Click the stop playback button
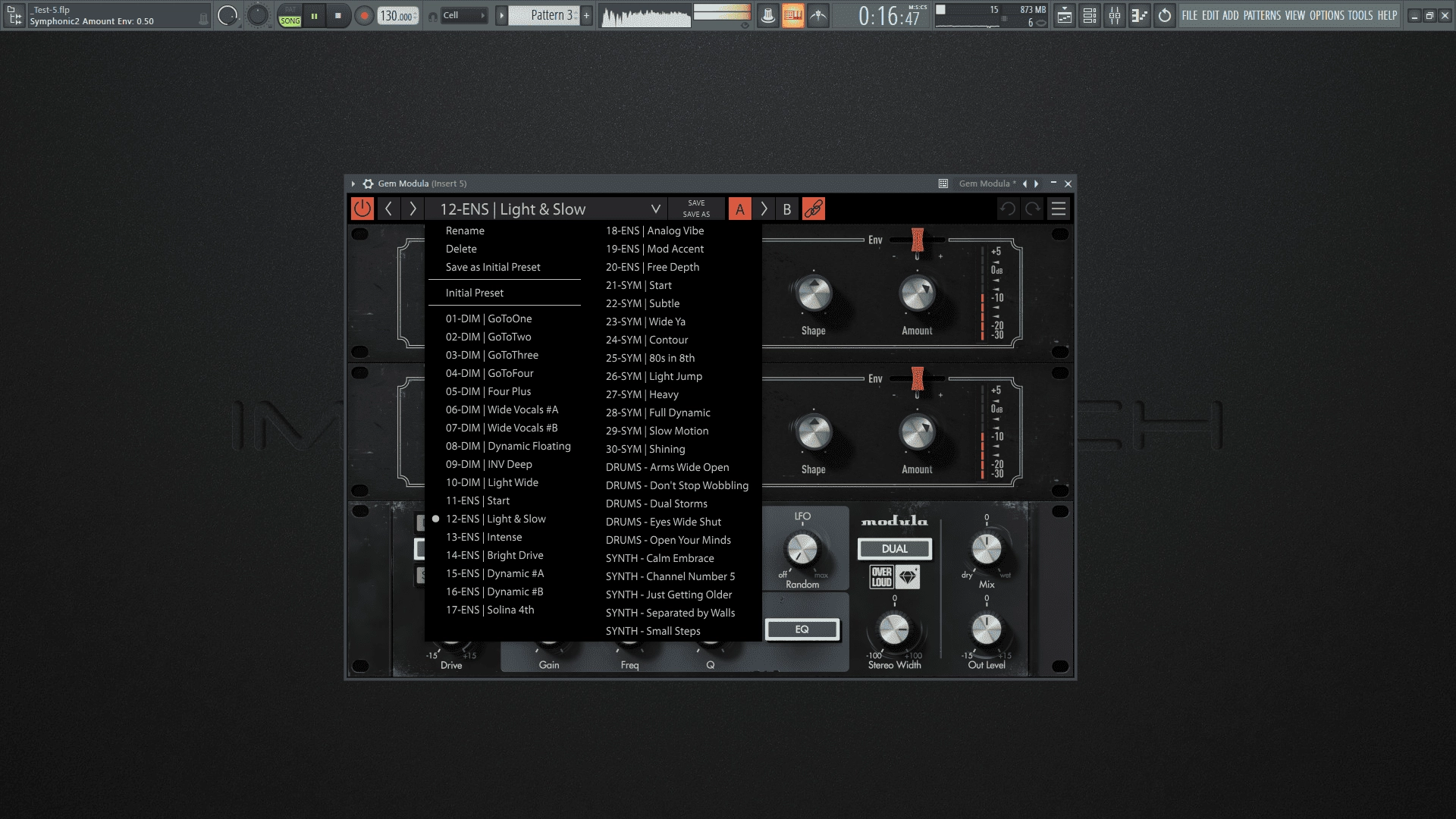The image size is (1456, 819). (x=338, y=15)
